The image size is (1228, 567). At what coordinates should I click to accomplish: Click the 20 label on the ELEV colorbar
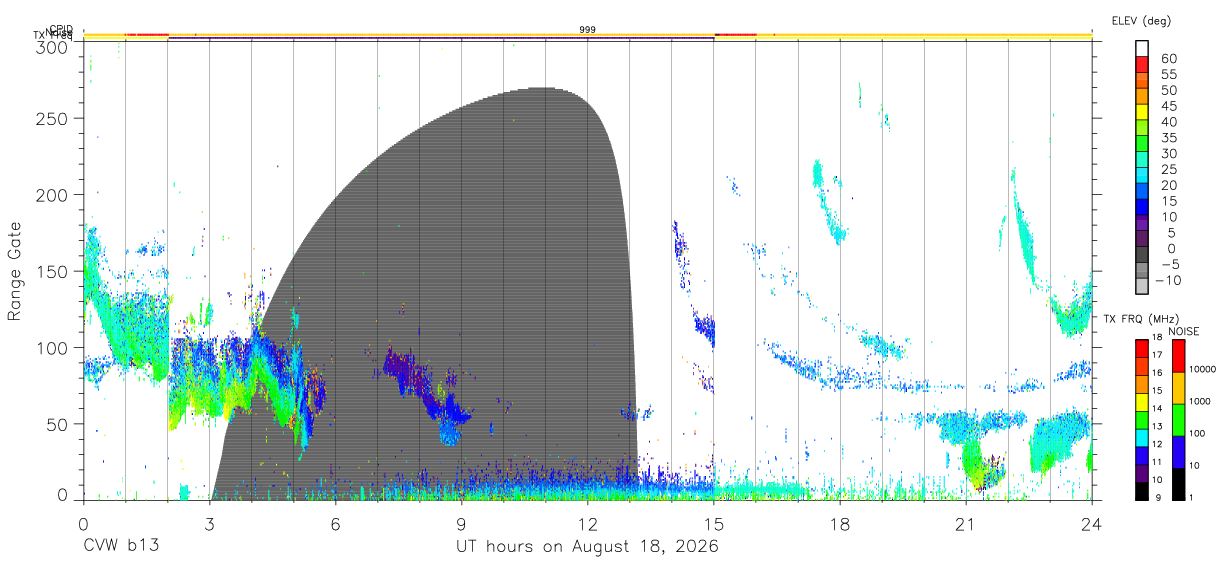click(1169, 185)
